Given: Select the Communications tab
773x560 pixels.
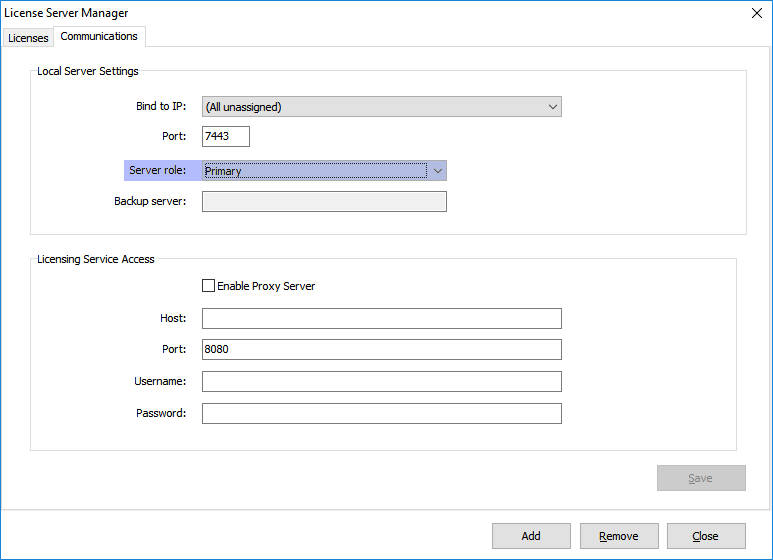Looking at the screenshot, I should tap(99, 36).
